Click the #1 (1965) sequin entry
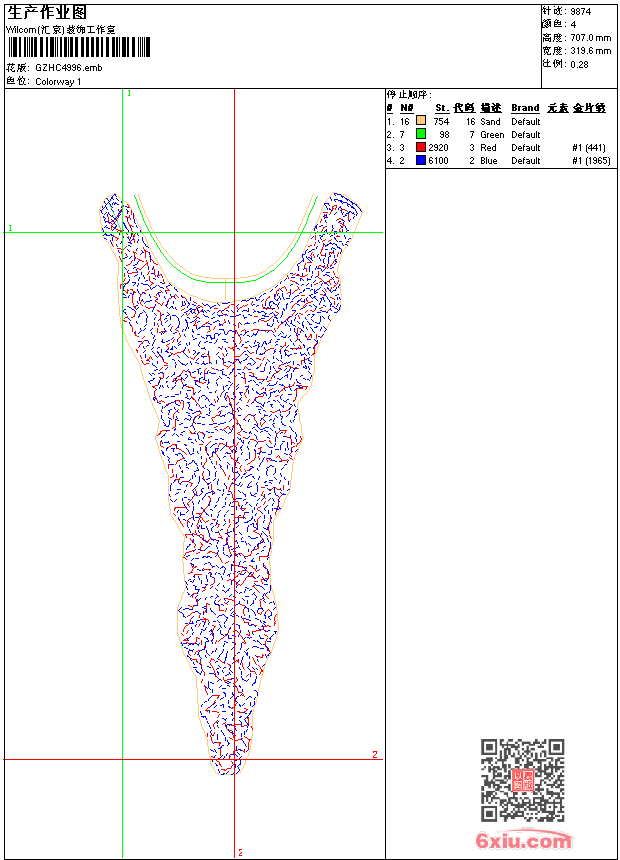Image resolution: width=620 pixels, height=860 pixels. pos(590,160)
